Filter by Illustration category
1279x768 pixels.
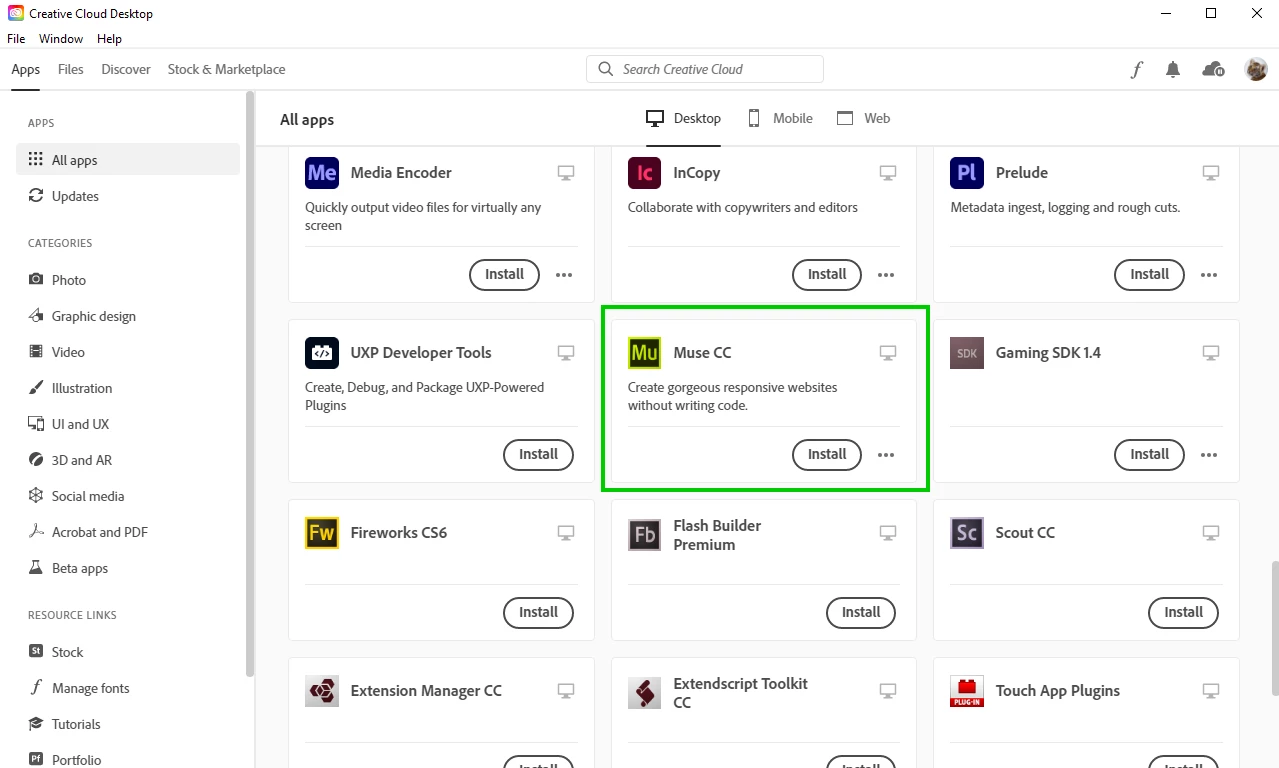(x=128, y=388)
